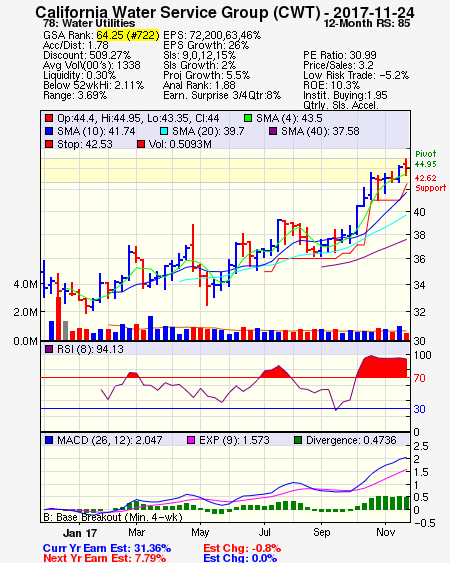The width and height of the screenshot is (450, 563).
Task: Click the 'SMA (10): 41.74' legend text
Action: (96, 131)
